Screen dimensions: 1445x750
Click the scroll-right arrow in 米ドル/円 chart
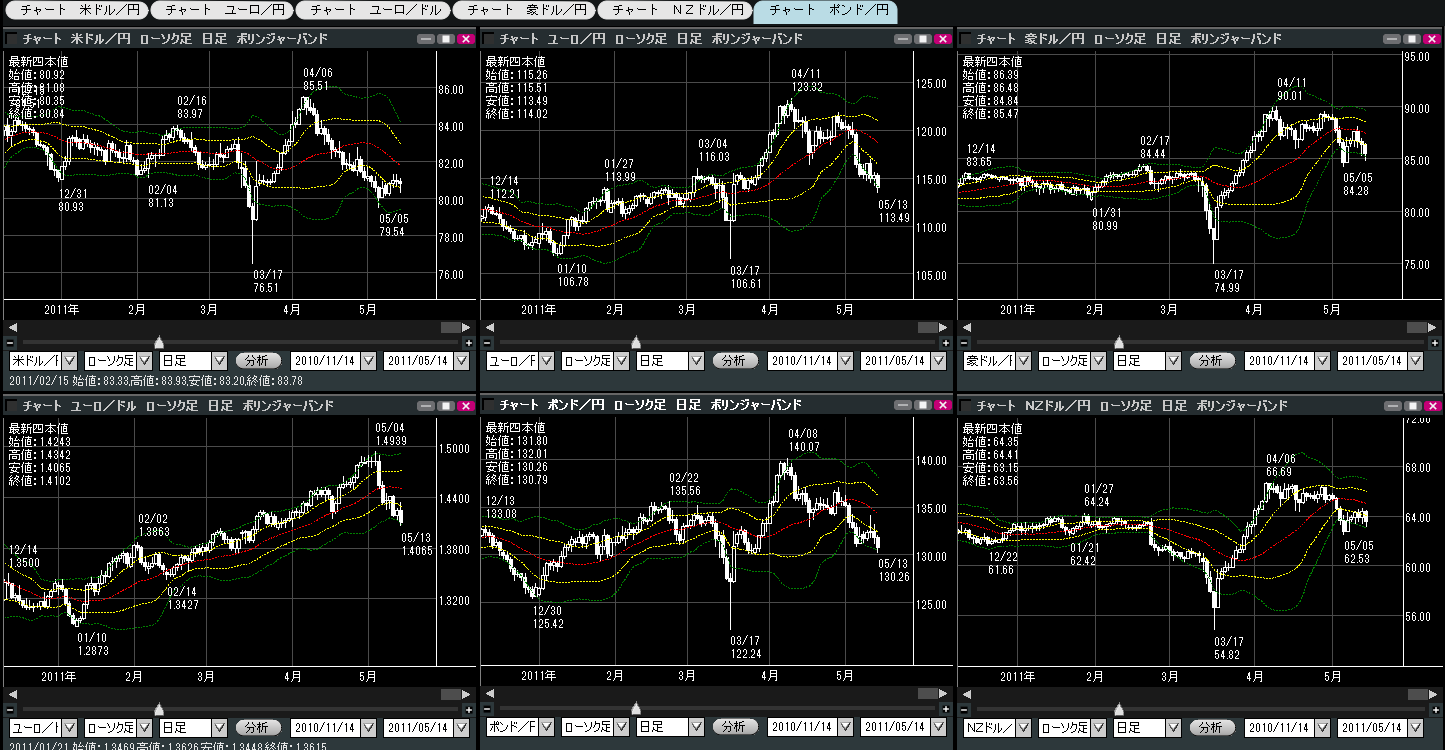[468, 327]
